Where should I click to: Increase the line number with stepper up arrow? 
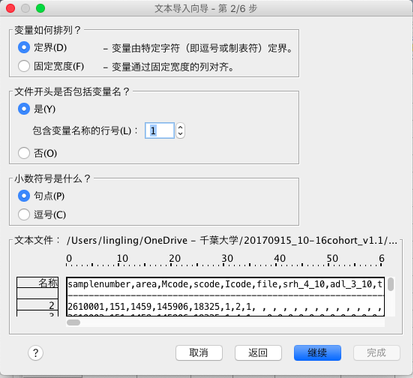pos(180,127)
